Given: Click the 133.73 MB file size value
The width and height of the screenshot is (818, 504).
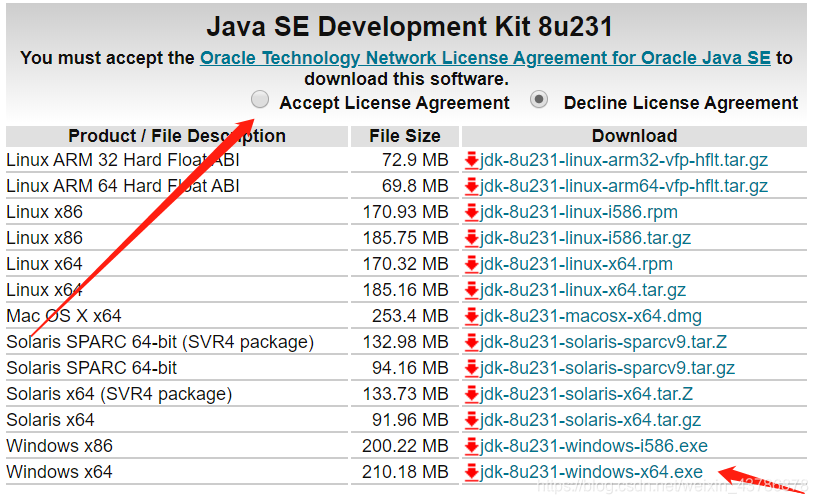Looking at the screenshot, I should [x=405, y=394].
